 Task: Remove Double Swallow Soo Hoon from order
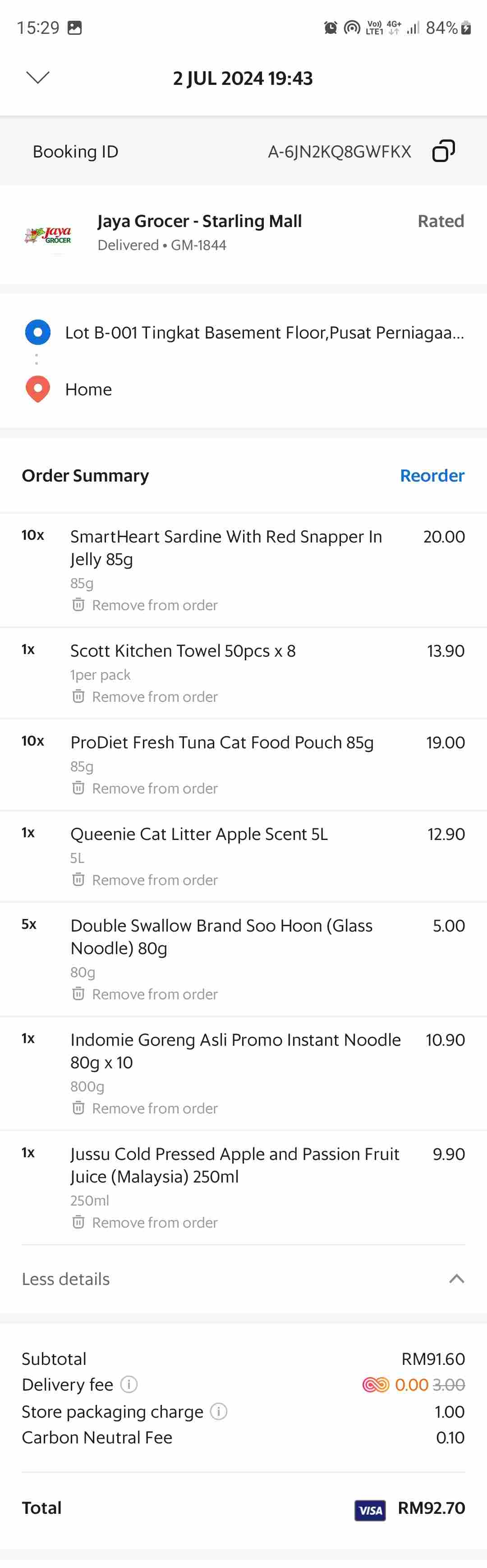coord(145,993)
